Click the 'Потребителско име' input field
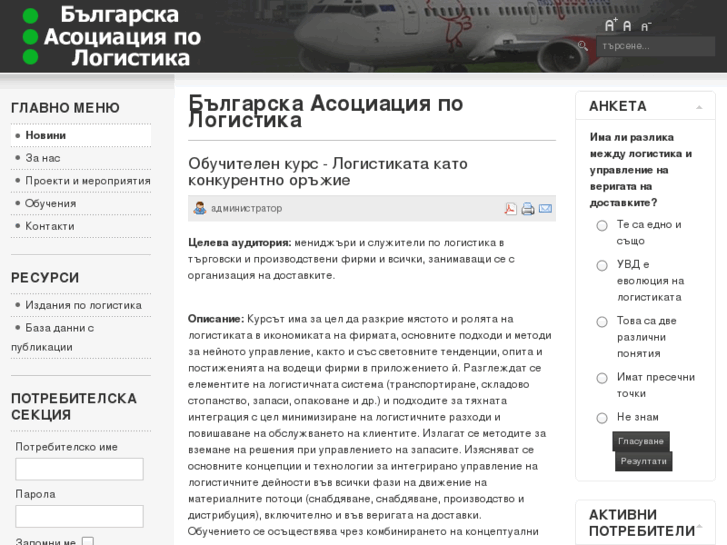The height and width of the screenshot is (545, 727). coord(79,469)
